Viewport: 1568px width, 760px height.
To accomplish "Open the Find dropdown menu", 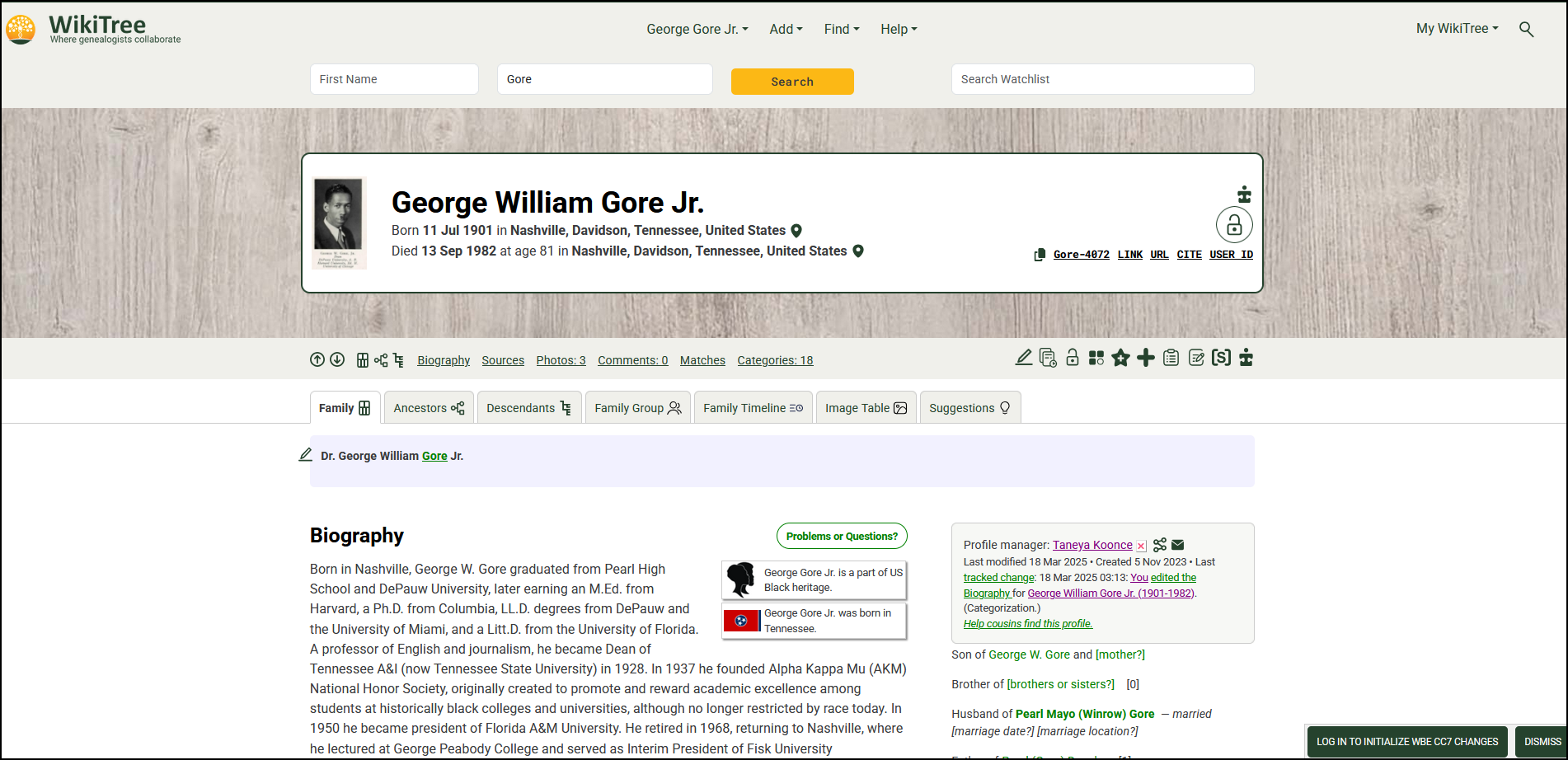I will pos(842,29).
